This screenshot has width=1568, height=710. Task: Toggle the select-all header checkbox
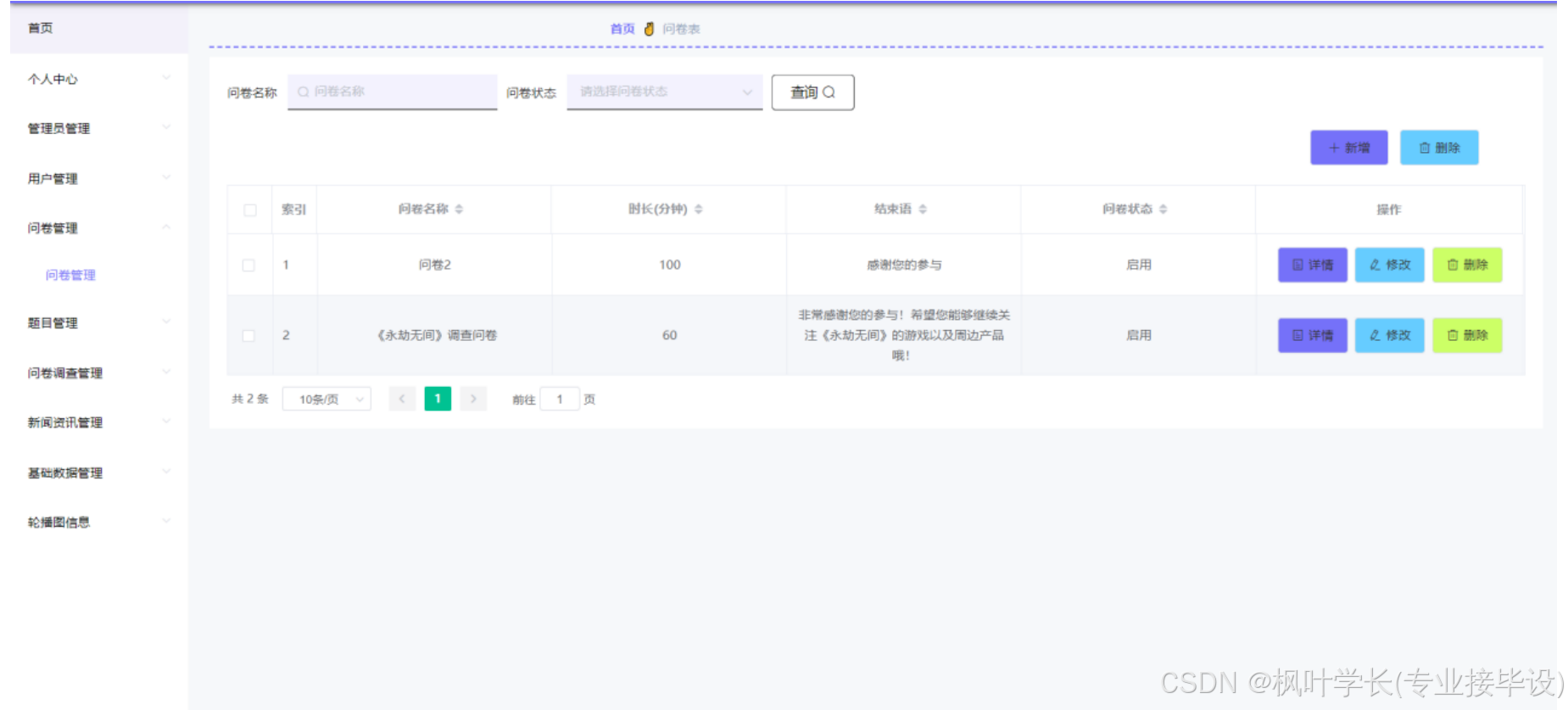(x=250, y=210)
